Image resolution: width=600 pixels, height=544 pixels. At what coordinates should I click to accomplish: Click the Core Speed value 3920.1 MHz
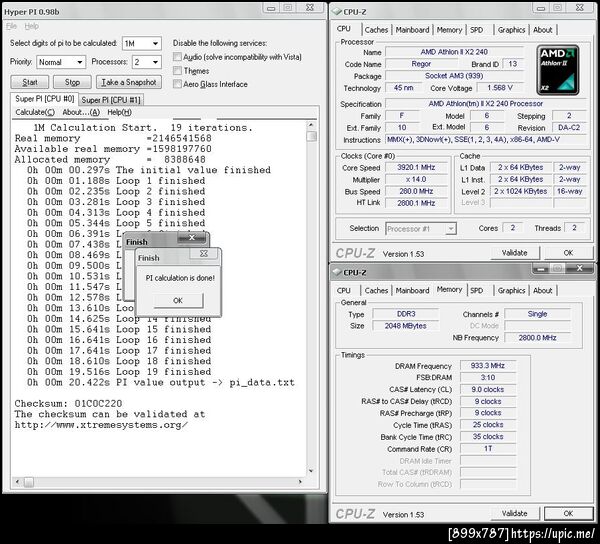[416, 167]
